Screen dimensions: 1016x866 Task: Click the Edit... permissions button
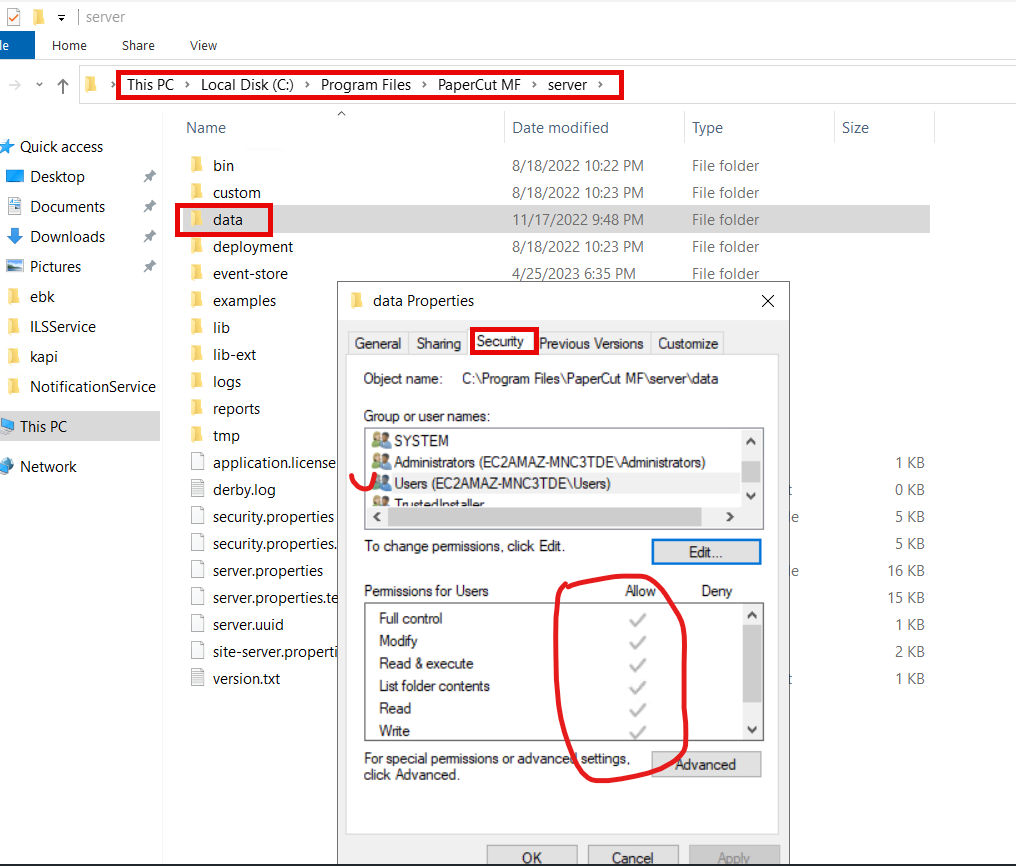[x=706, y=552]
